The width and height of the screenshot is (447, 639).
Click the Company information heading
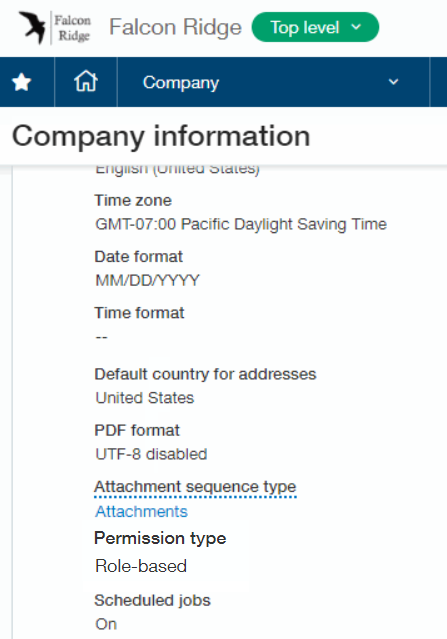pos(161,136)
